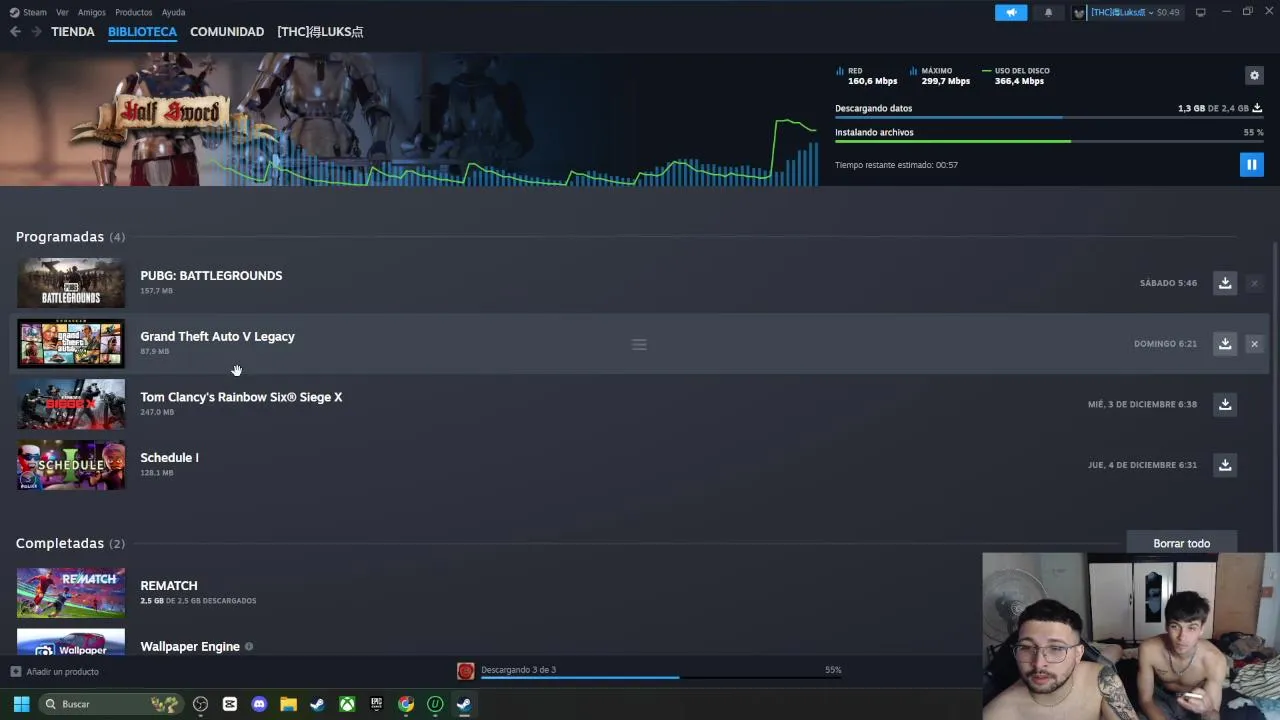Click Añadir un producto
Image resolution: width=1280 pixels, height=720 pixels.
click(55, 672)
